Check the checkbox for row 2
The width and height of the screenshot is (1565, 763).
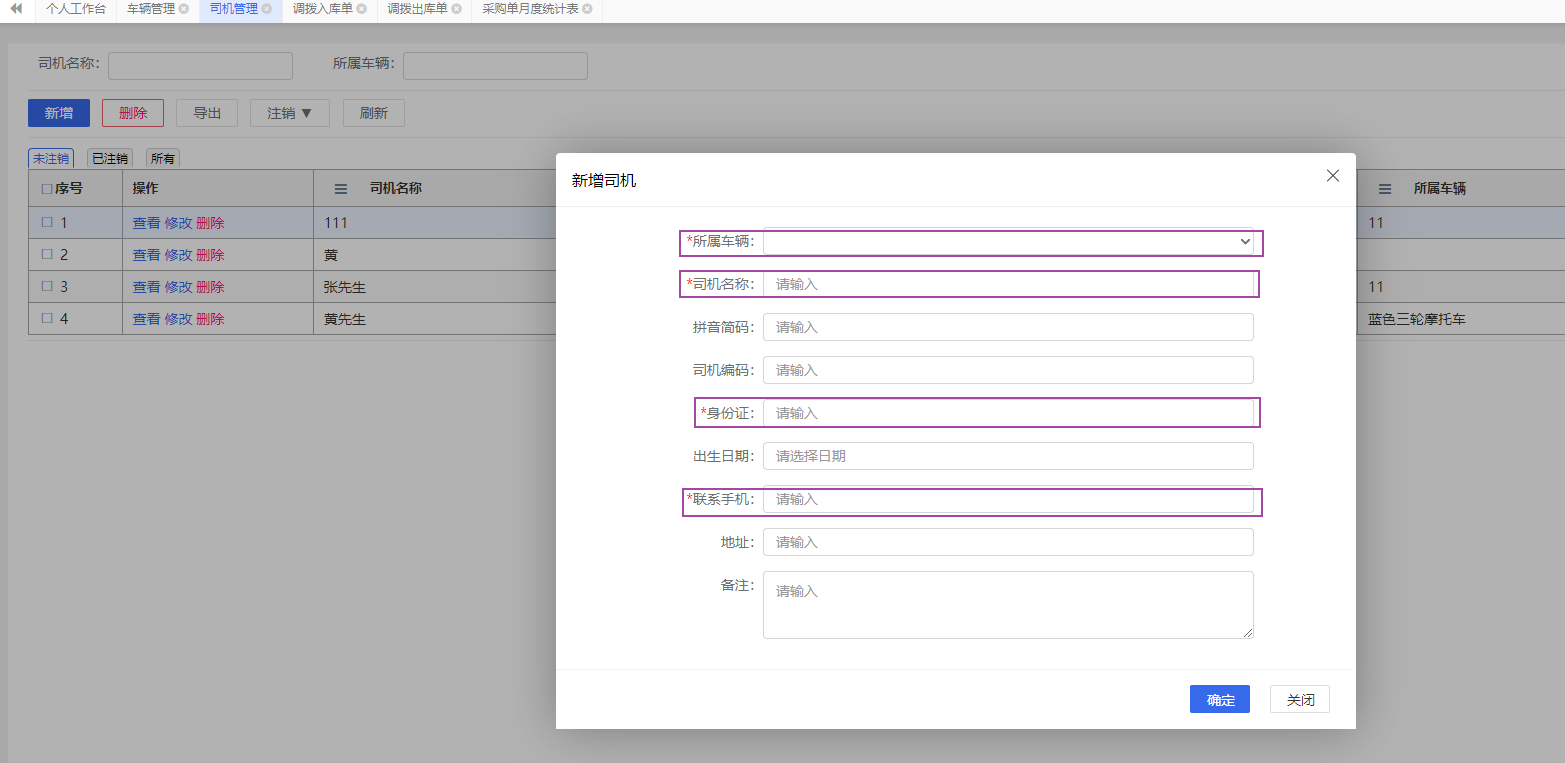(x=46, y=254)
